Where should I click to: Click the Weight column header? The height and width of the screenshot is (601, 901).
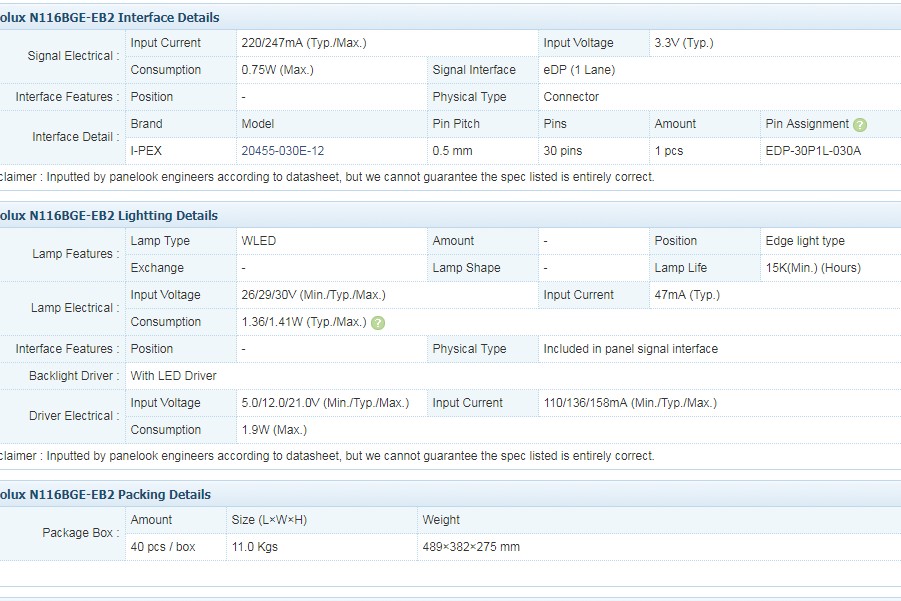(441, 519)
